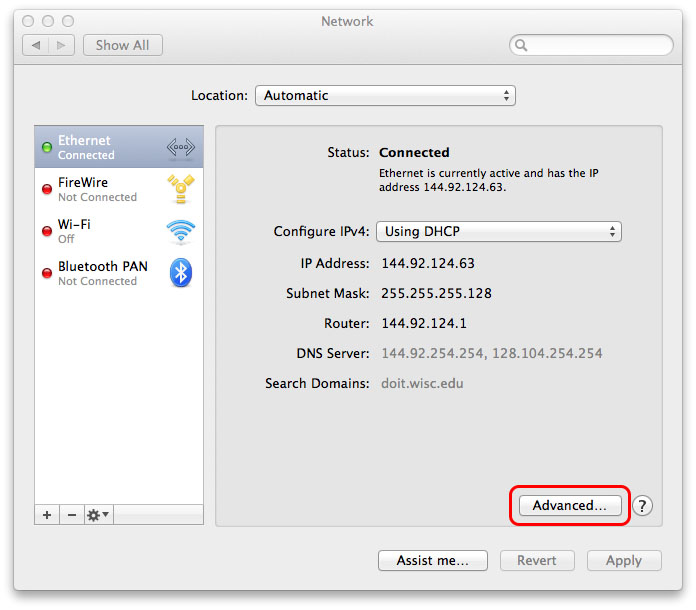Image resolution: width=696 pixels, height=610 pixels.
Task: Open the gear action menu
Action: [99, 515]
